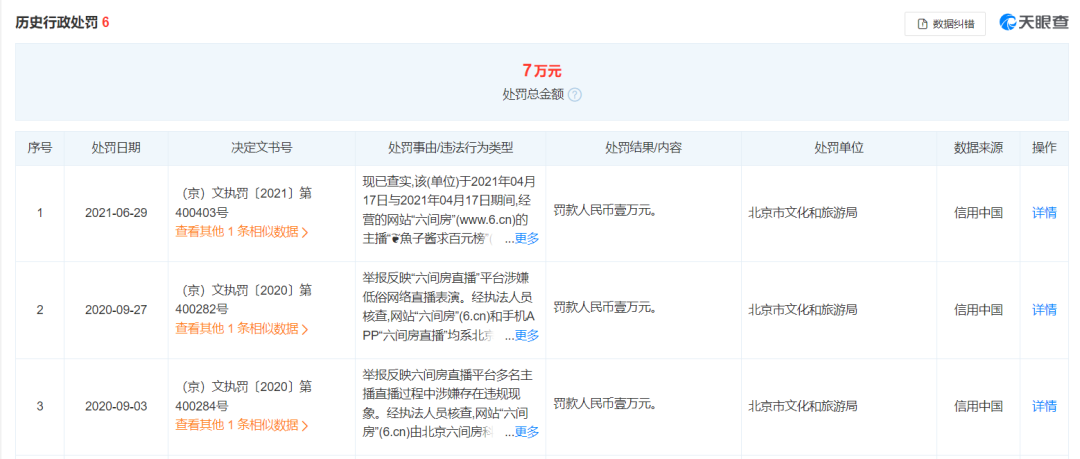Click 信用中国 in the 2021-06-29 row
The image size is (1080, 459).
pyautogui.click(x=978, y=213)
